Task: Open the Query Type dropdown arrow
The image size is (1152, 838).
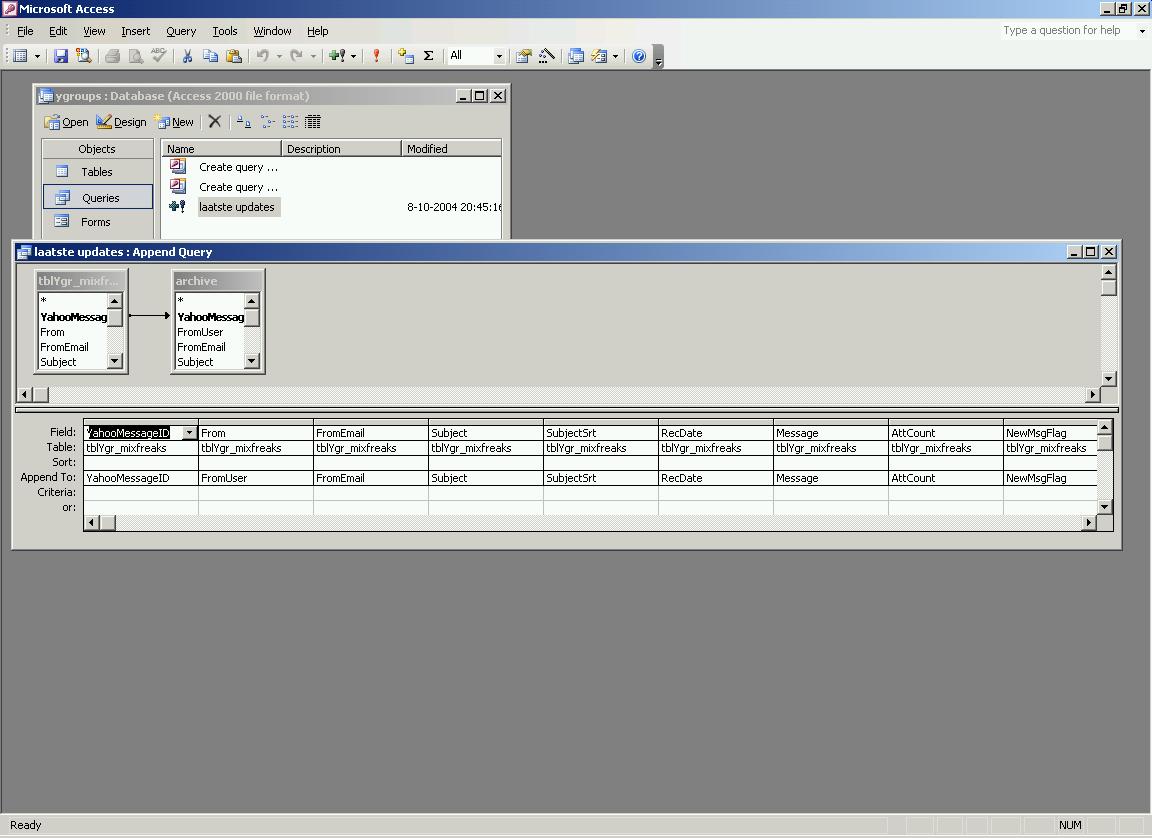Action: [353, 56]
